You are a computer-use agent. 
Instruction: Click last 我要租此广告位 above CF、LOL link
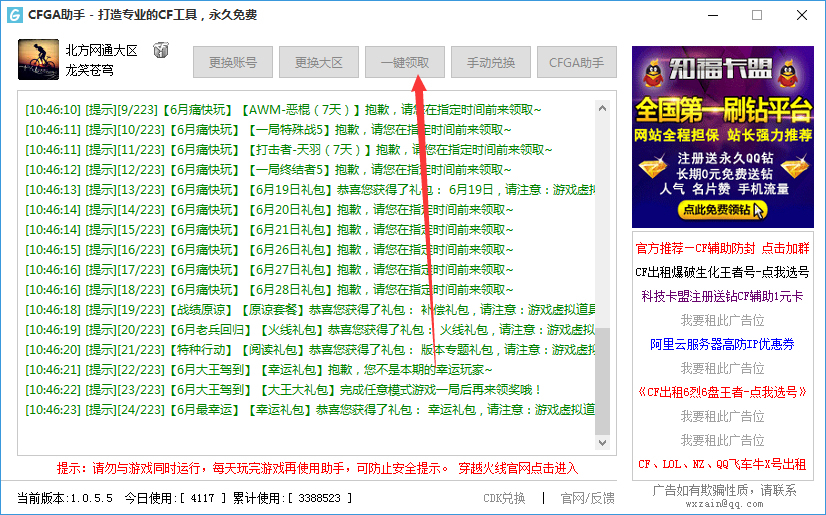[722, 440]
